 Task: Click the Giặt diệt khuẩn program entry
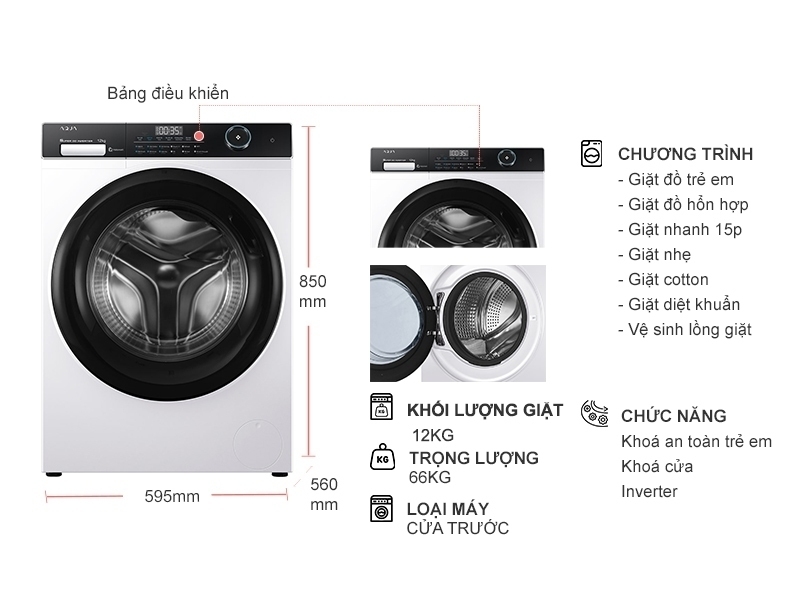[679, 305]
